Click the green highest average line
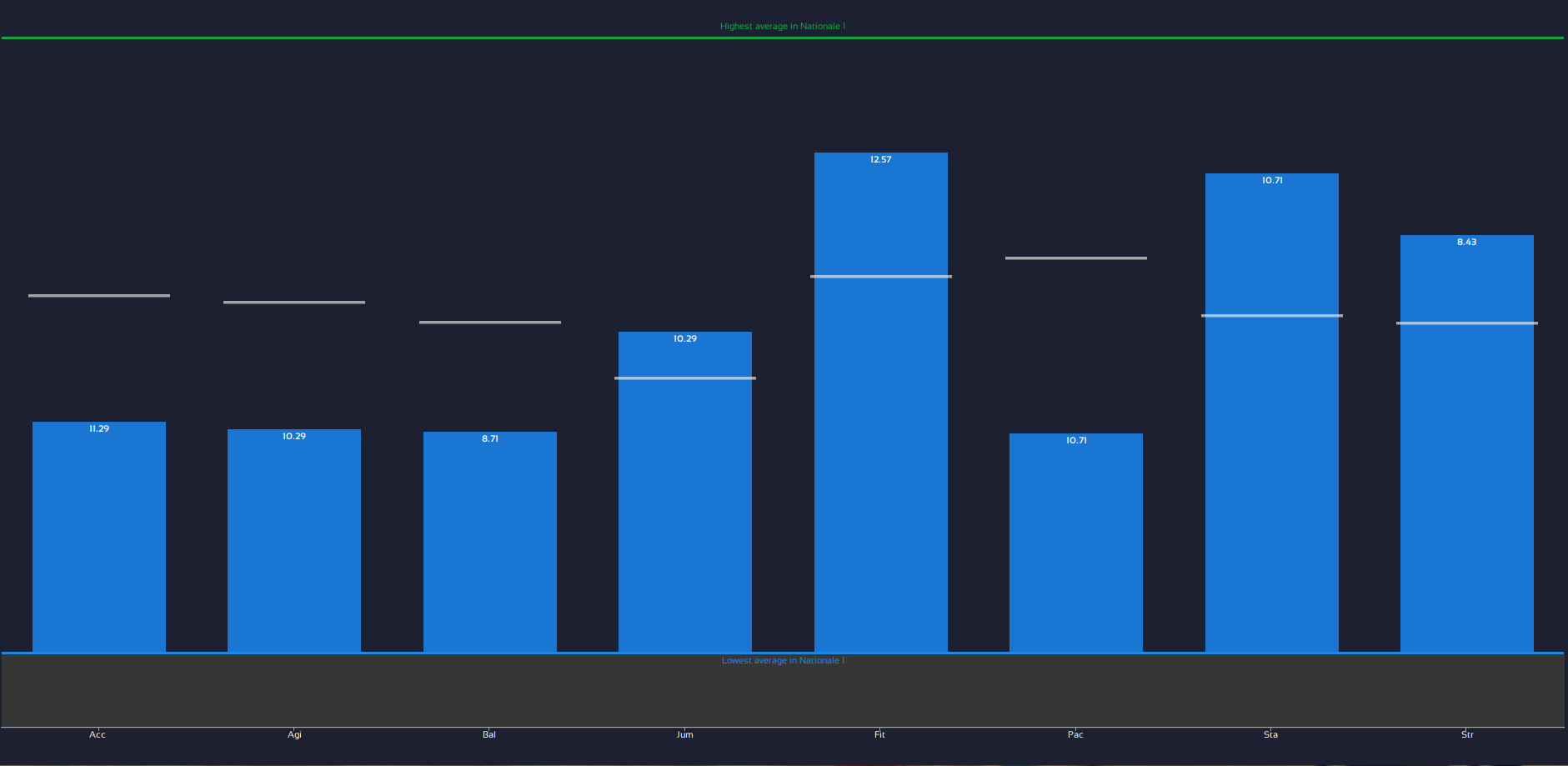Viewport: 1568px width, 766px height. pos(783,38)
